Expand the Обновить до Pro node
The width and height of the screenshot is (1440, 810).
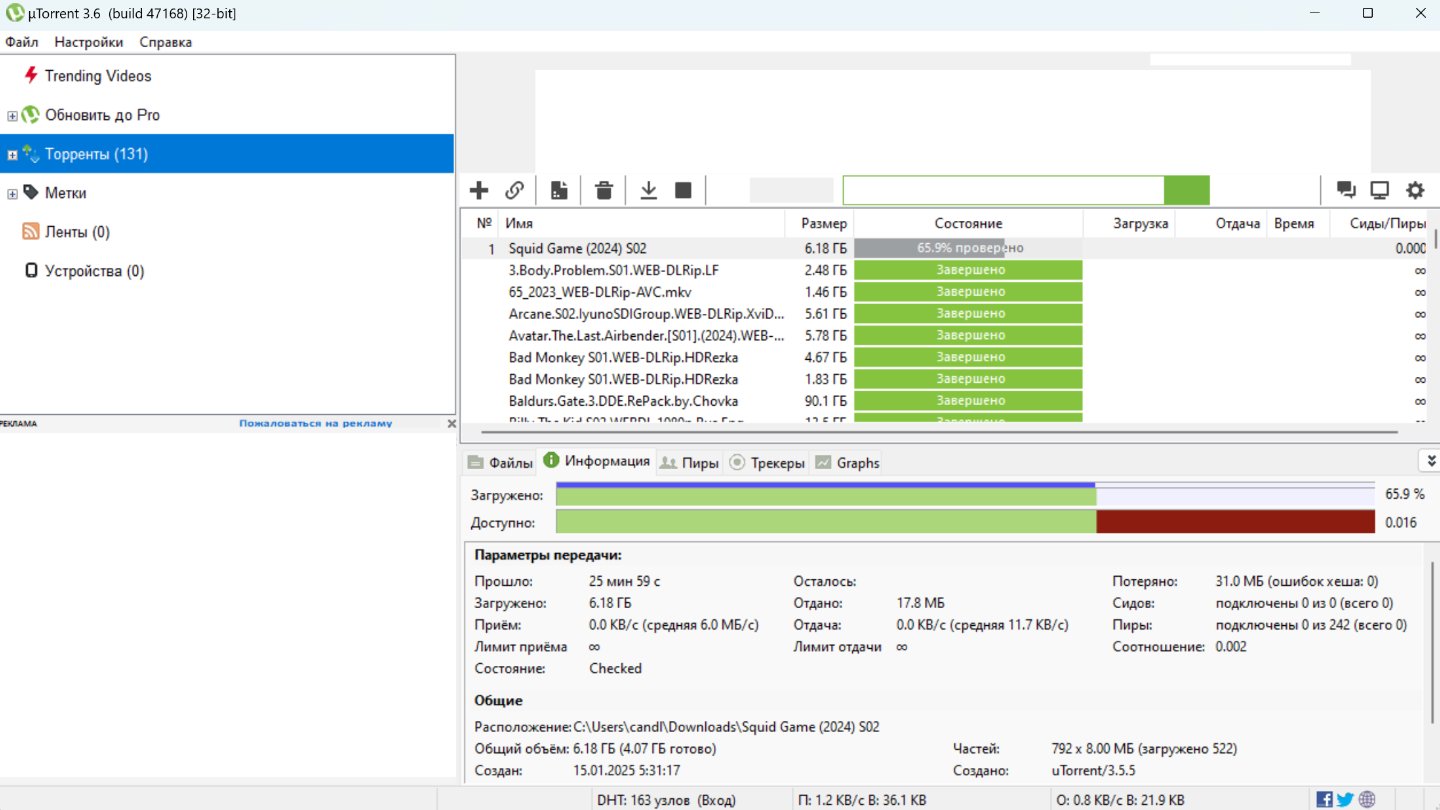point(12,116)
